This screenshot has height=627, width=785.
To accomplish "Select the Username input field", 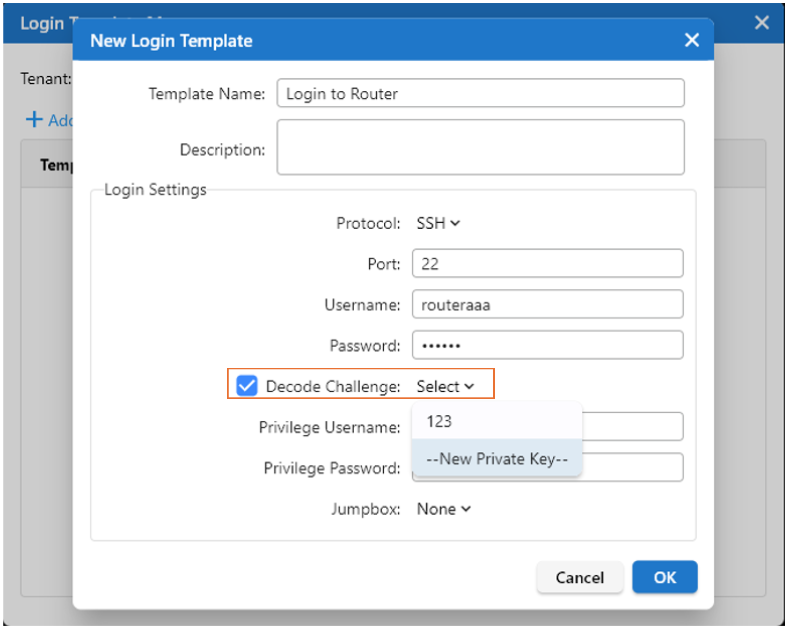I will 546,305.
